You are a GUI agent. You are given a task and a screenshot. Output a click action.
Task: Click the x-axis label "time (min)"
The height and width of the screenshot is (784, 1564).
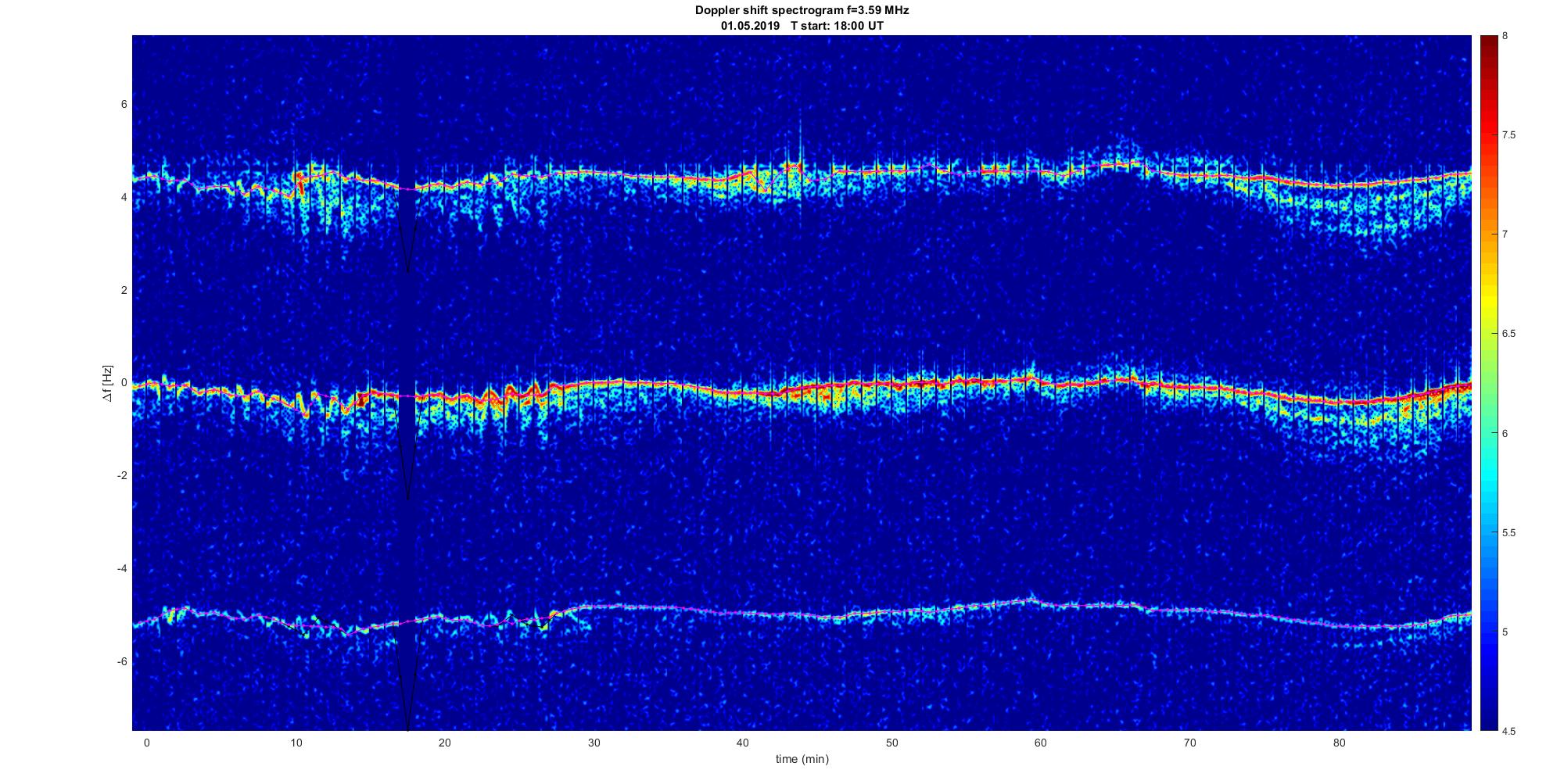802,759
